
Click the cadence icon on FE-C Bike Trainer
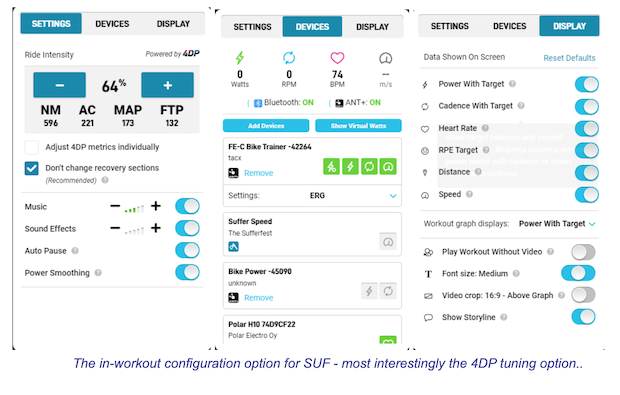(369, 166)
